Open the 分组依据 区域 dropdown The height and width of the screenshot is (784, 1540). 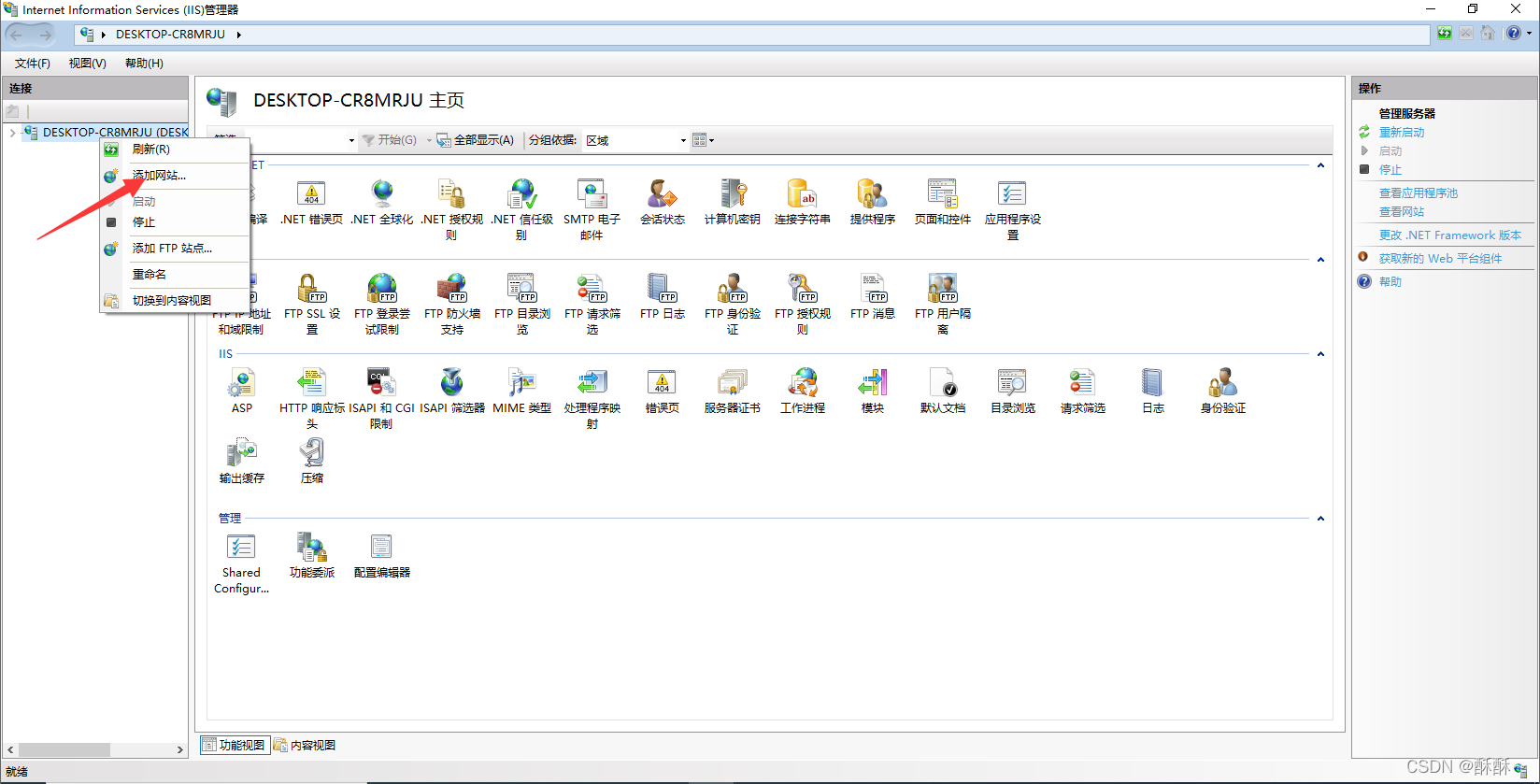(635, 140)
